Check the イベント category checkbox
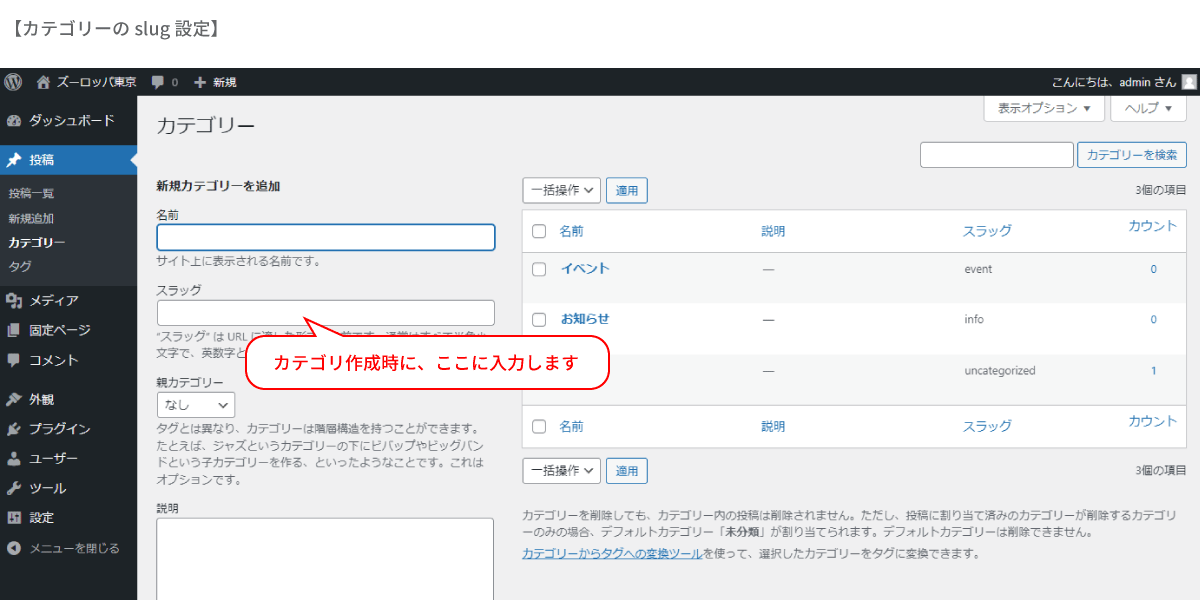The width and height of the screenshot is (1200, 600). pos(539,269)
